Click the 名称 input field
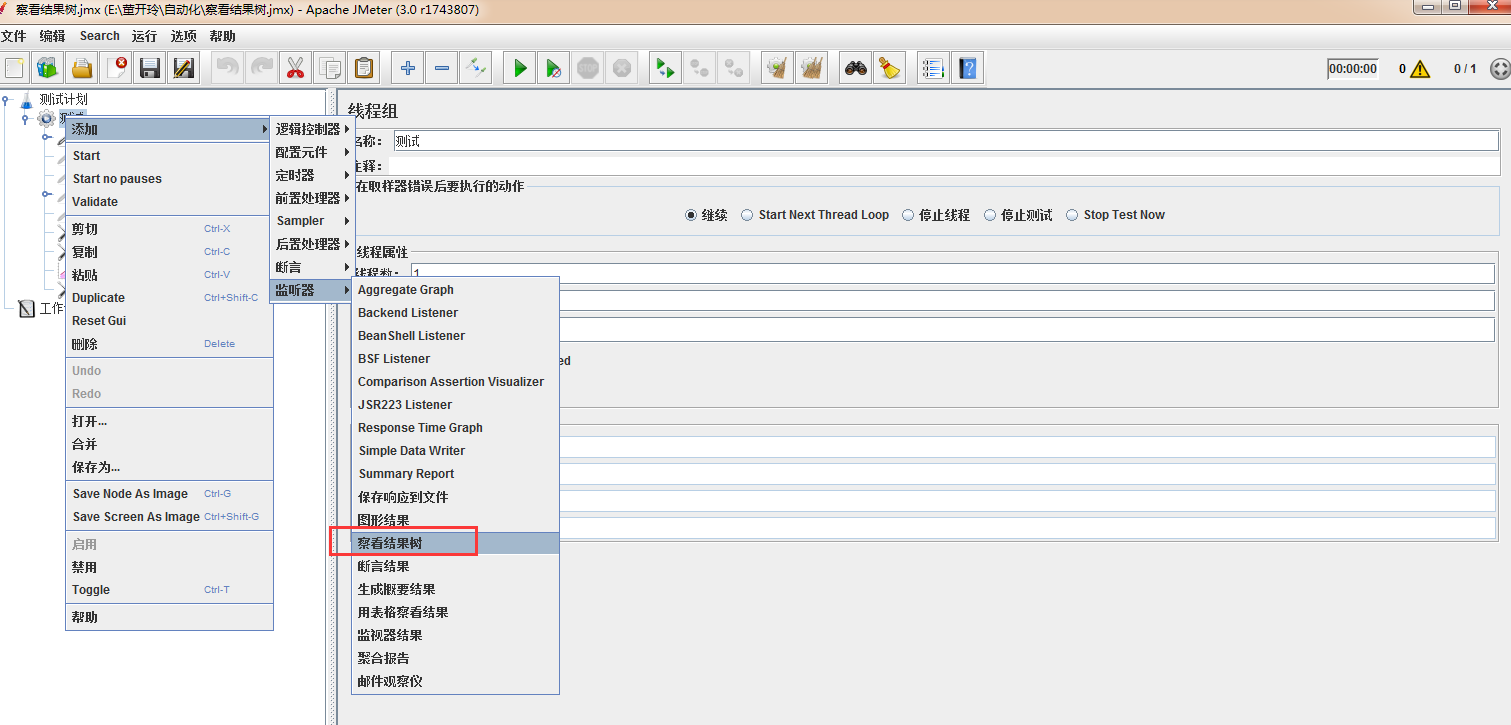The height and width of the screenshot is (725, 1511). coord(946,141)
